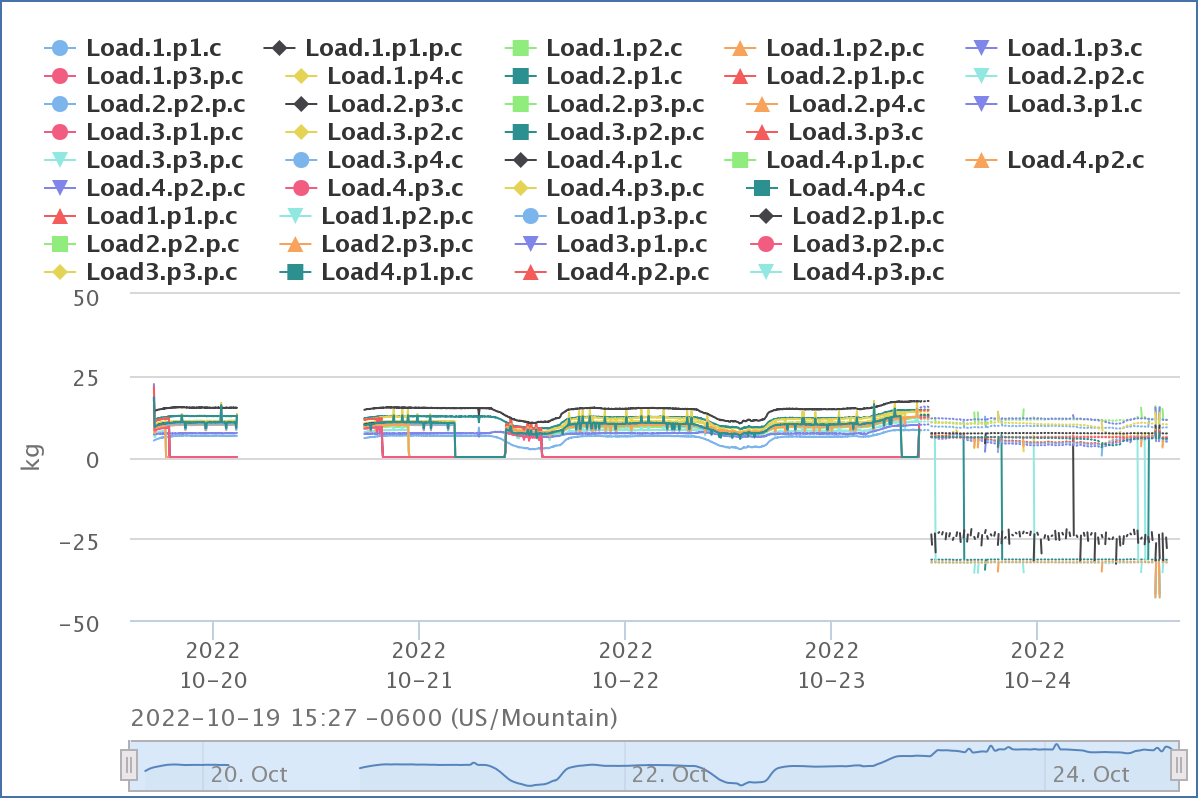Toggle the Load.2.p2.c series visibility

1075,75
